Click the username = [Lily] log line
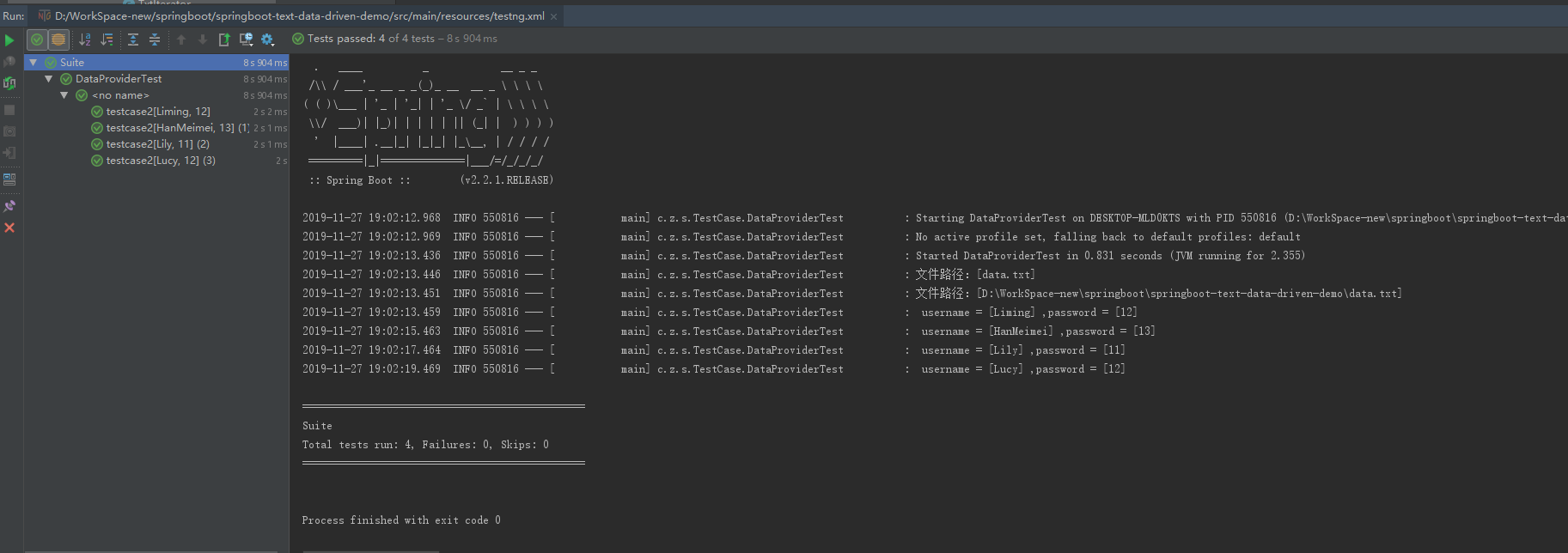 click(714, 350)
